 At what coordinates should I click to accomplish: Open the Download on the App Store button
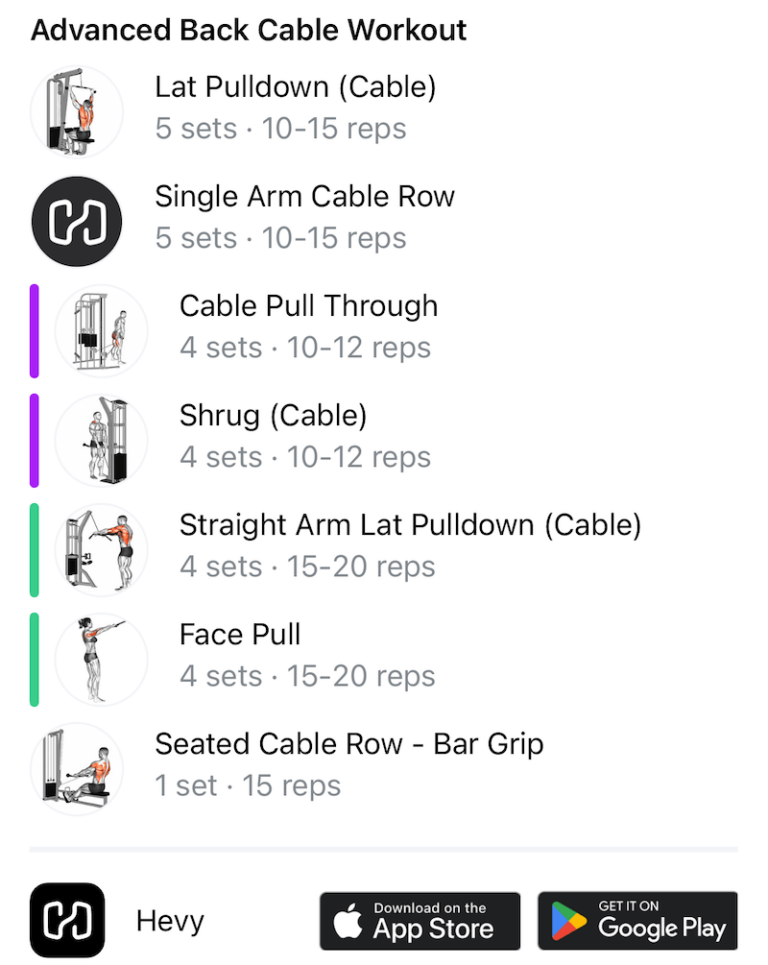point(420,920)
